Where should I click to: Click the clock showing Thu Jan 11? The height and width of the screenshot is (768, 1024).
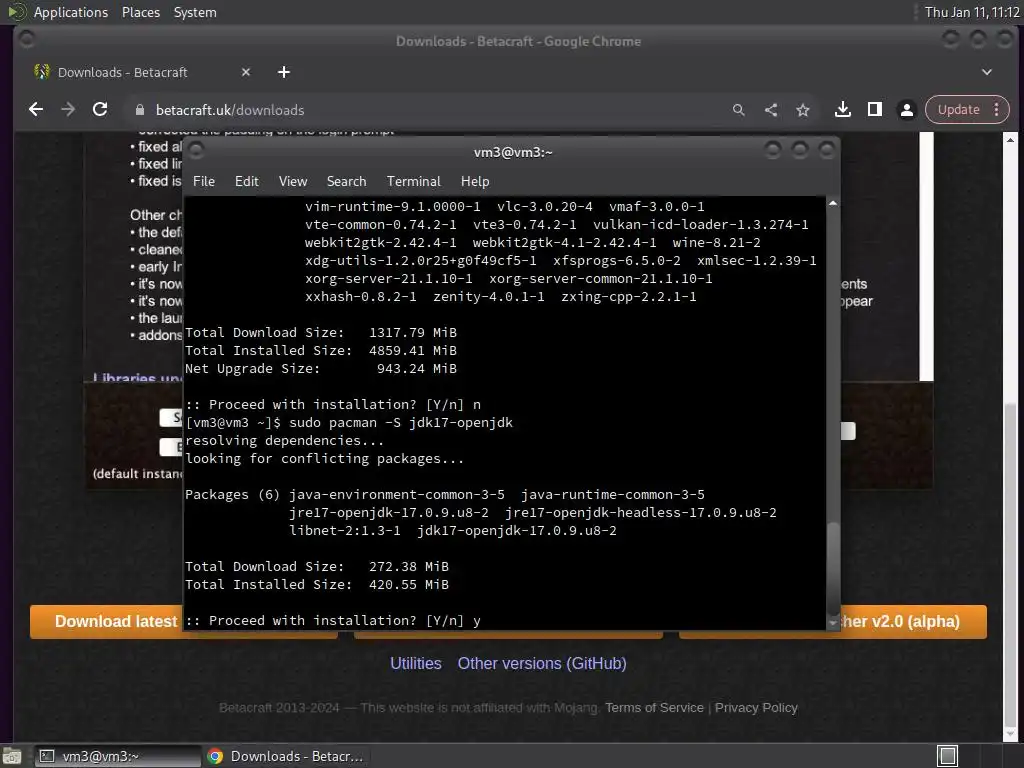(972, 12)
